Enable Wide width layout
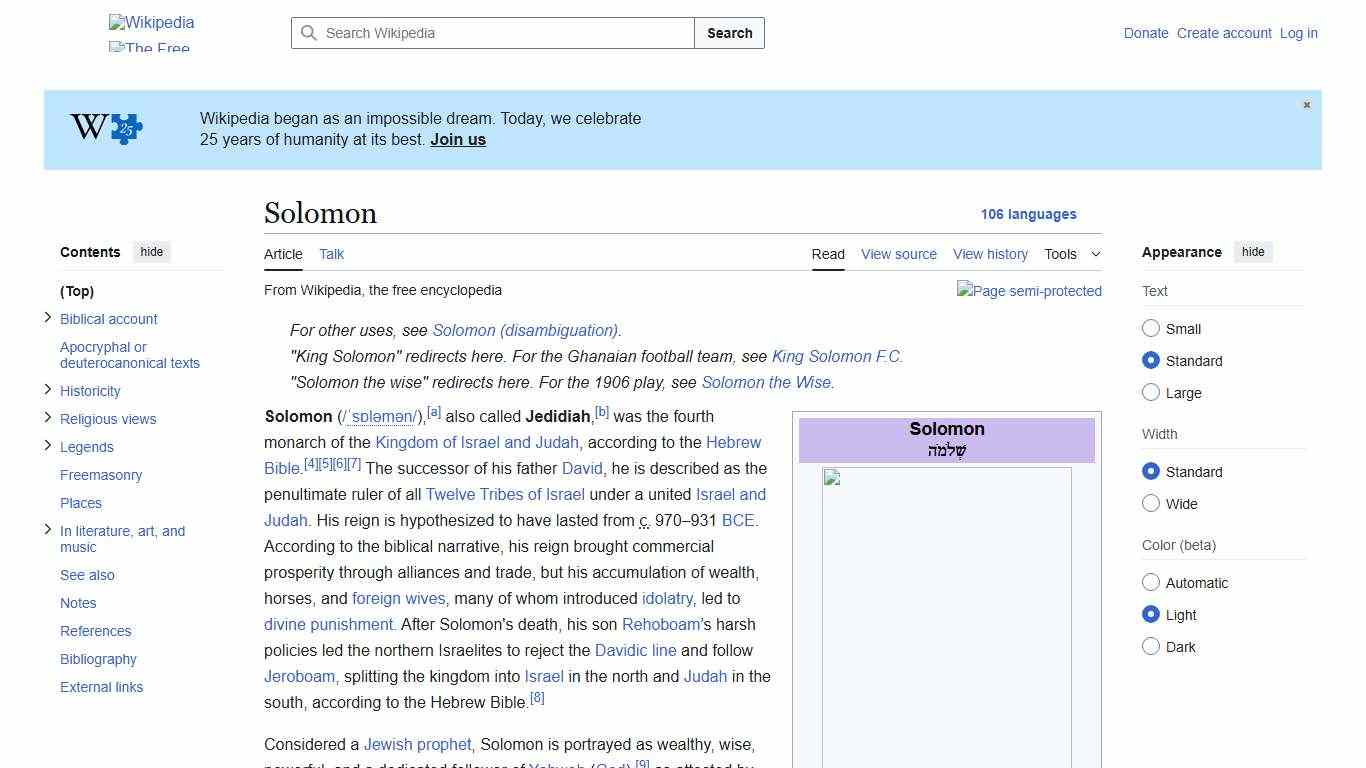The image size is (1366, 768). point(1151,503)
